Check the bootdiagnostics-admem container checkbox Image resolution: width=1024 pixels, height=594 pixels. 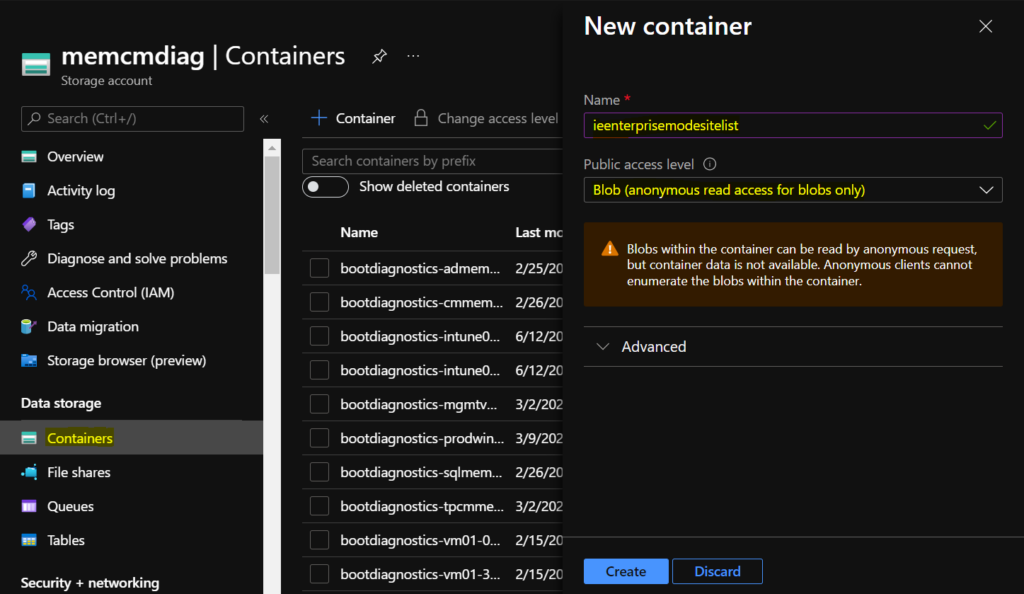click(319, 268)
